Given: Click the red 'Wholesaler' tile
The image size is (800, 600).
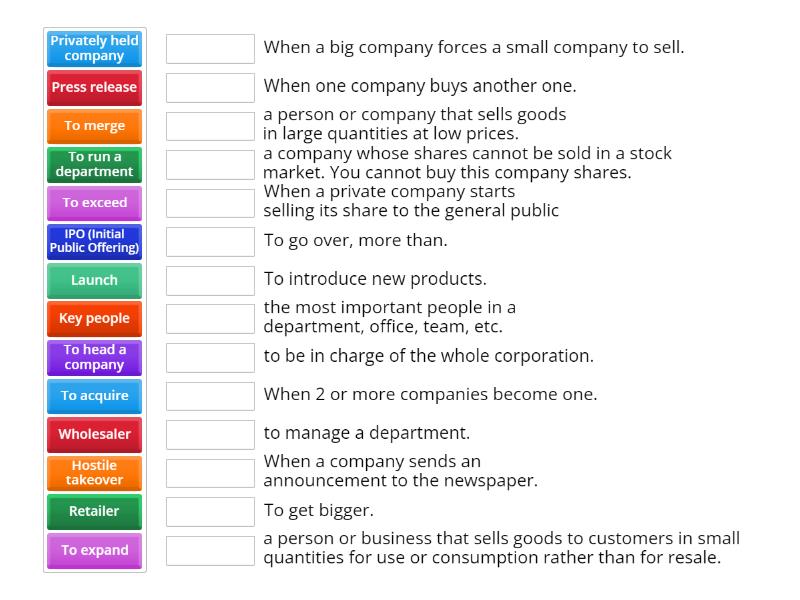Looking at the screenshot, I should (95, 434).
